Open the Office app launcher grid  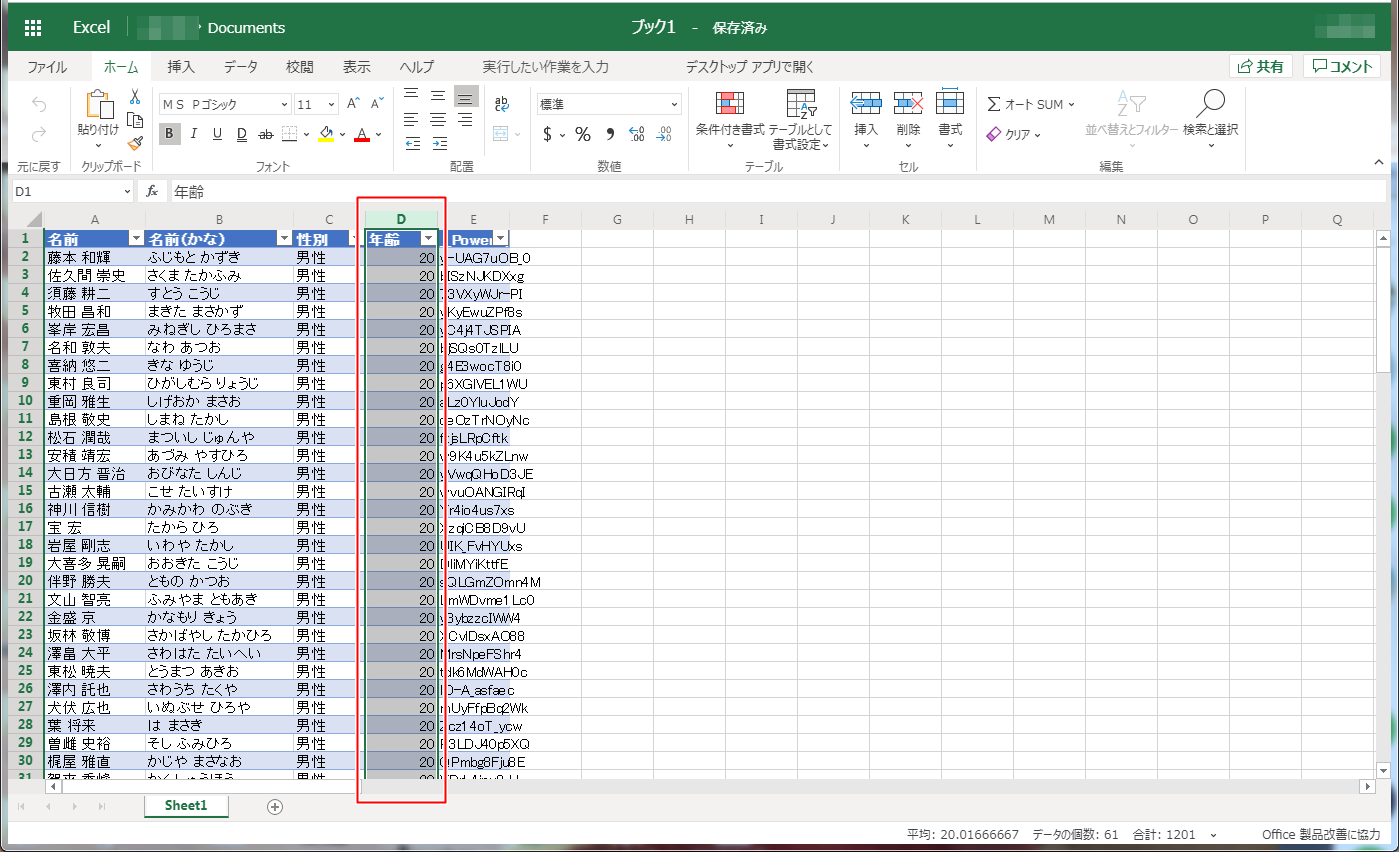coord(32,28)
